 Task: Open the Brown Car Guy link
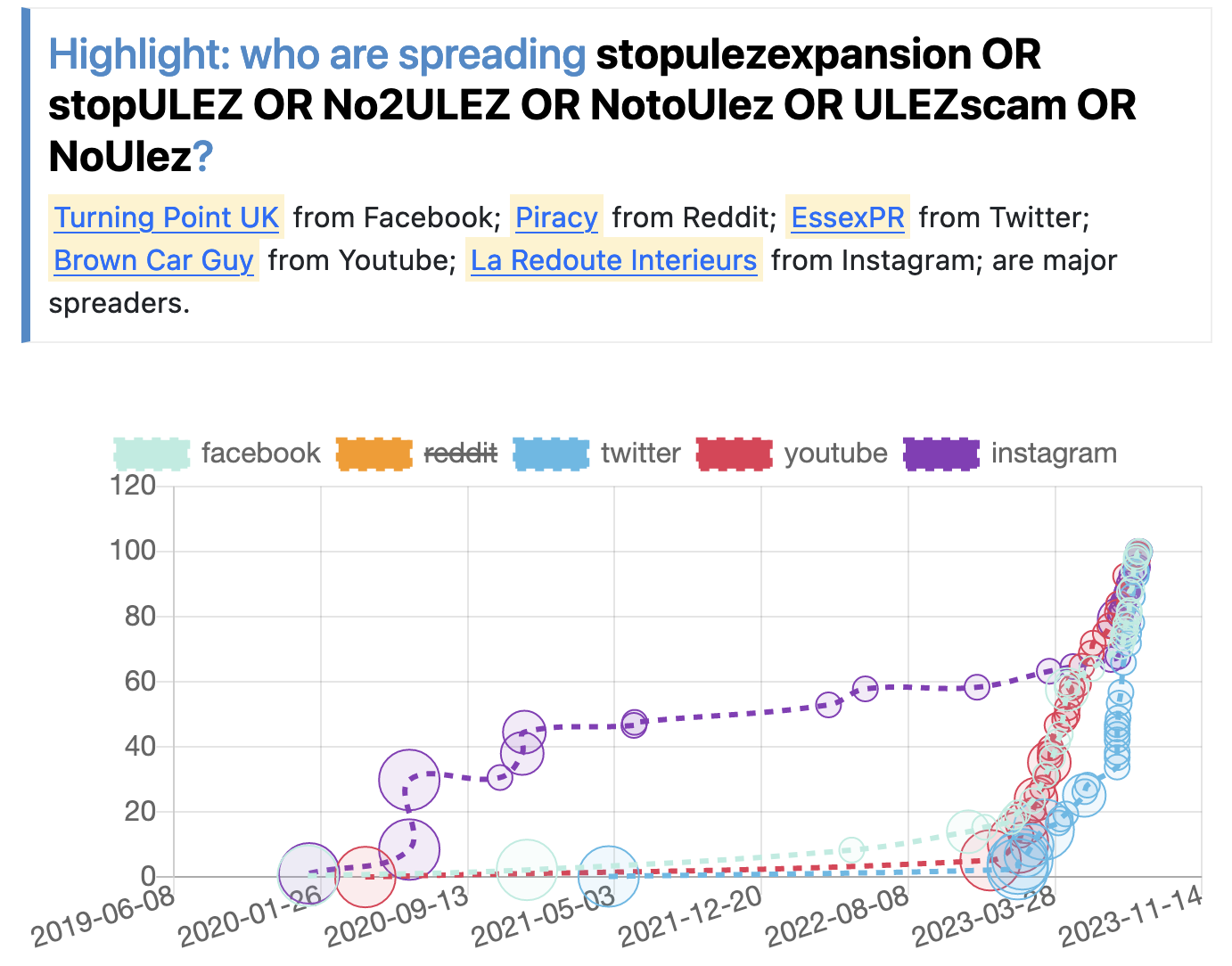click(153, 260)
